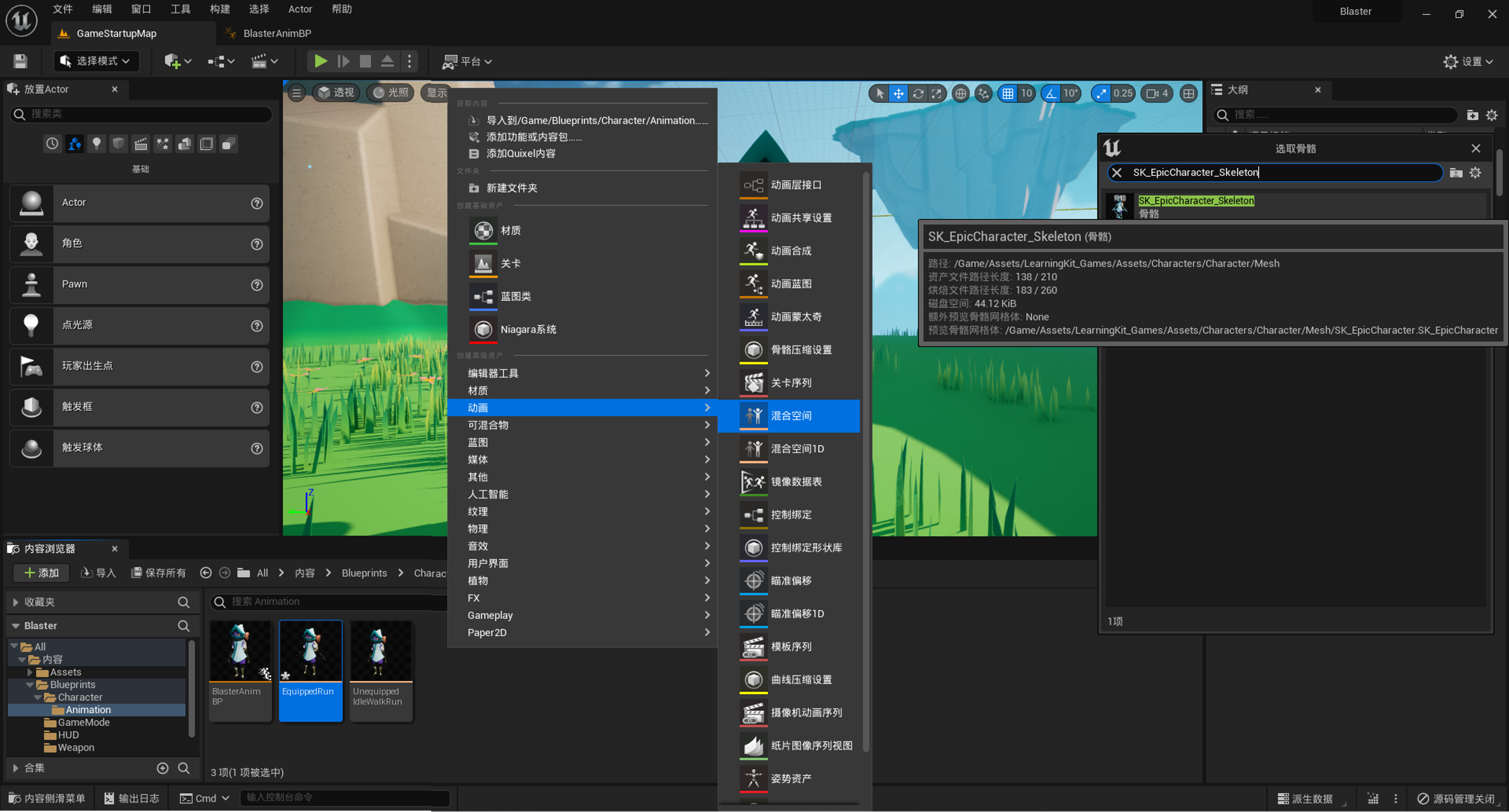1509x812 pixels.
Task: Start Play in Editor with the green play button
Action: (x=320, y=61)
